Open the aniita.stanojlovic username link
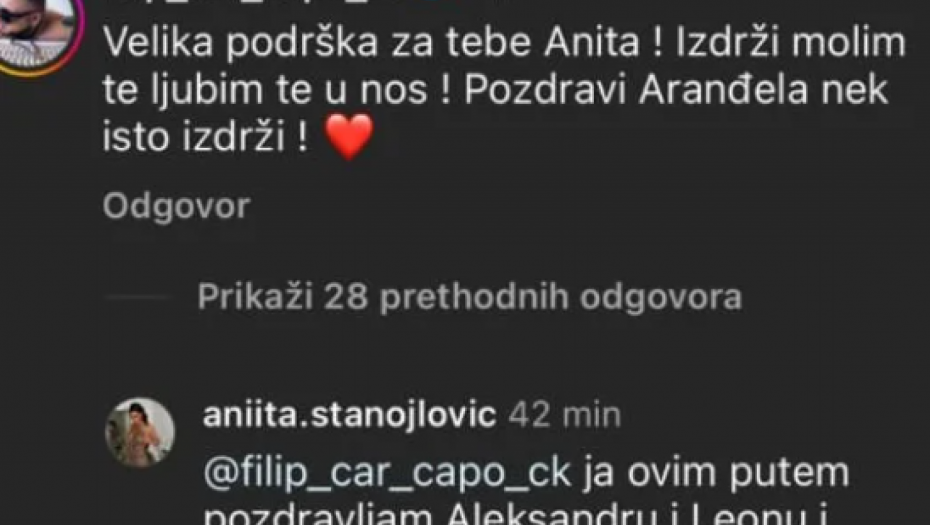 [x=349, y=415]
